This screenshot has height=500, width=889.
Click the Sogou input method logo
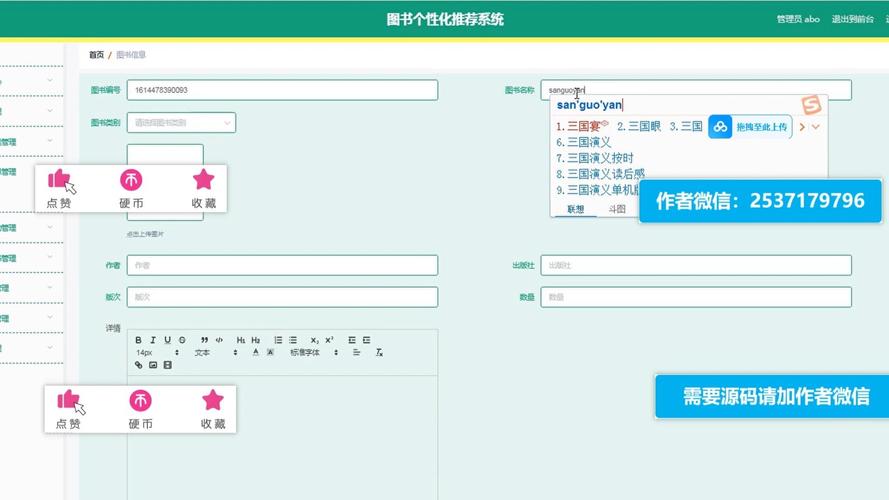811,105
